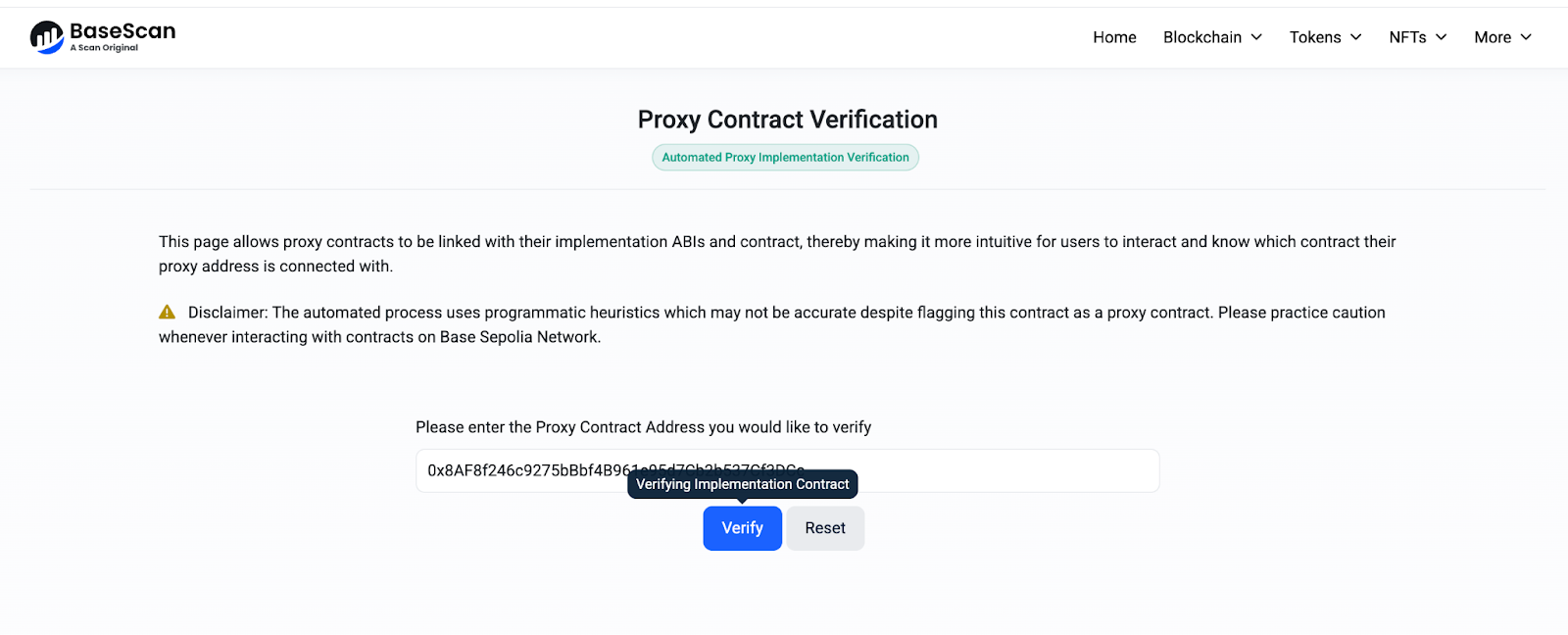Image resolution: width=1568 pixels, height=635 pixels.
Task: Open the More navigation menu
Action: tap(1492, 37)
